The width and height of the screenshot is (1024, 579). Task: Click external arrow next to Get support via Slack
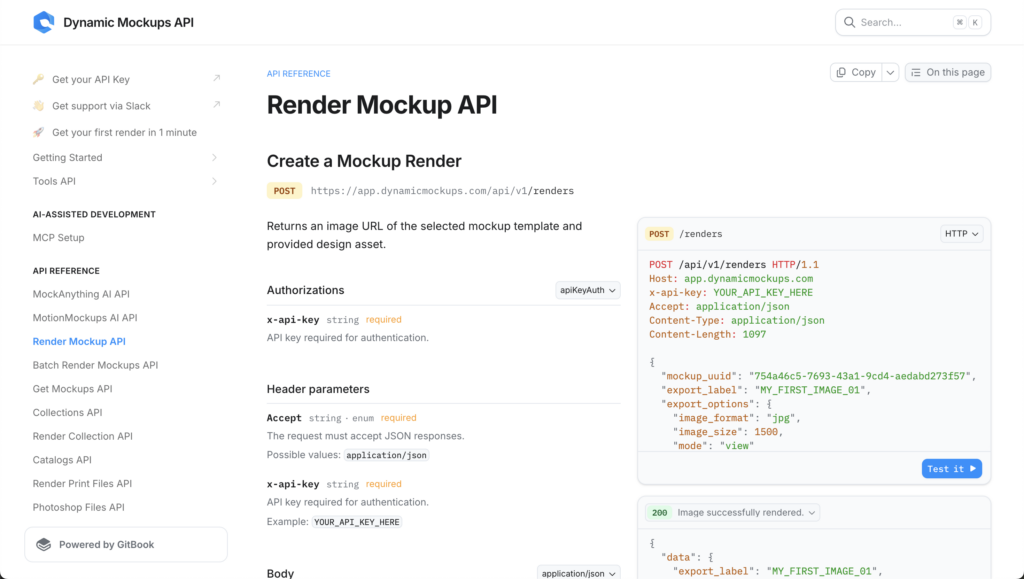coord(216,104)
